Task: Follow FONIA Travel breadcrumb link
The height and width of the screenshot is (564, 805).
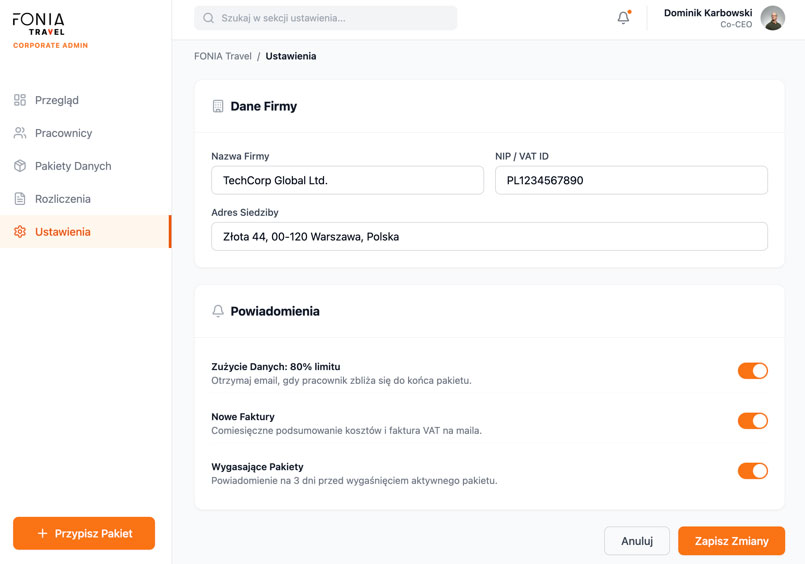Action: tap(223, 56)
